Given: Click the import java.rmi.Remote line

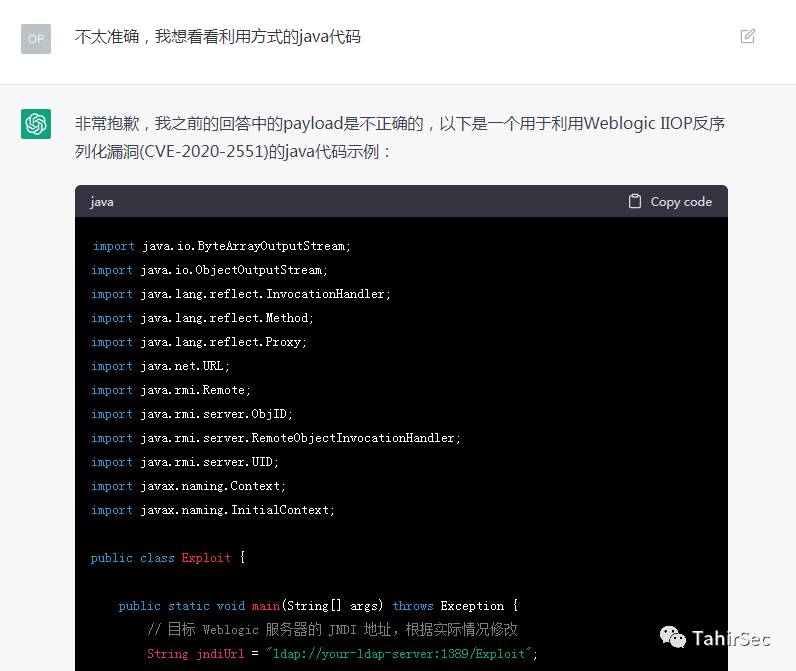Looking at the screenshot, I should 171,390.
